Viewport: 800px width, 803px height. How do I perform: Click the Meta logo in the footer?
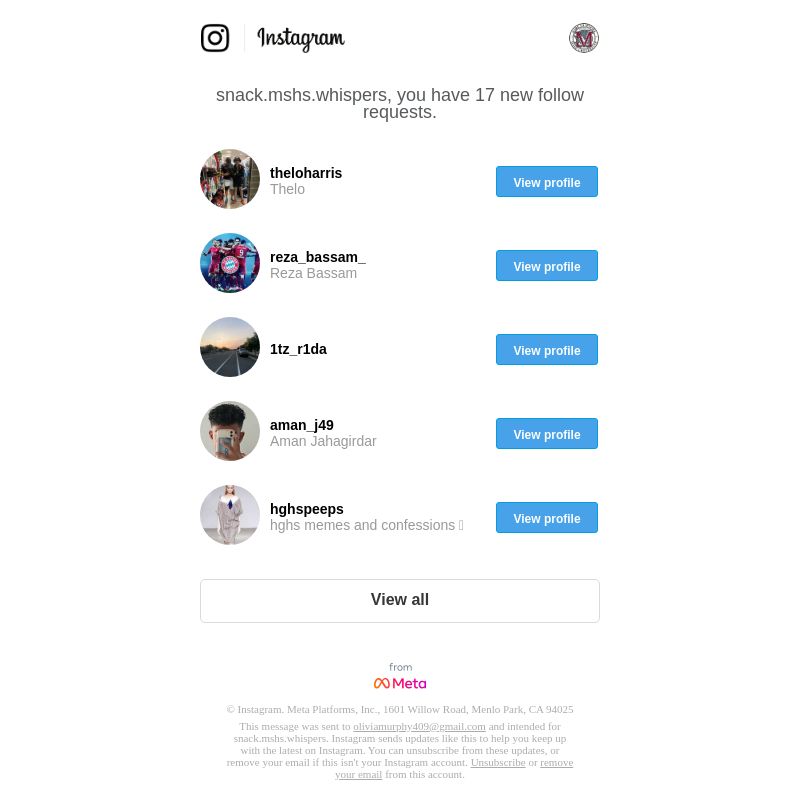pyautogui.click(x=399, y=683)
